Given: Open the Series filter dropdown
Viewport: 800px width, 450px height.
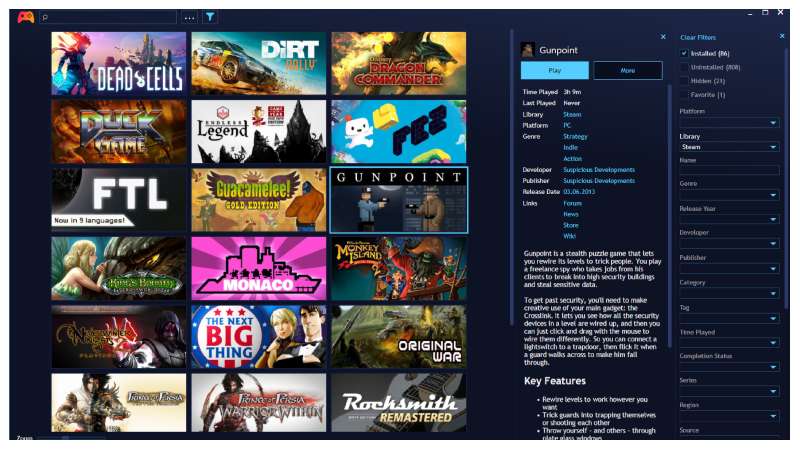Looking at the screenshot, I should (x=729, y=391).
